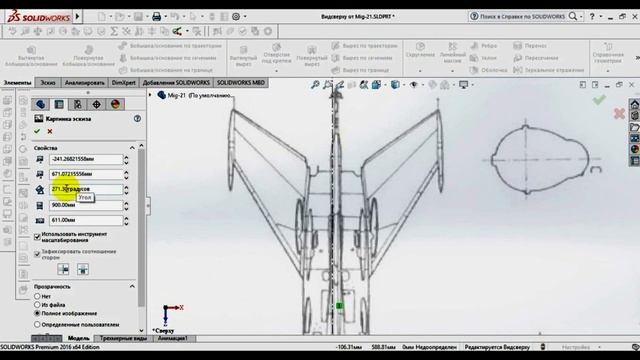640x360 pixels.
Task: Switch to SOLIDWORKS MBD tab
Action: (x=241, y=83)
